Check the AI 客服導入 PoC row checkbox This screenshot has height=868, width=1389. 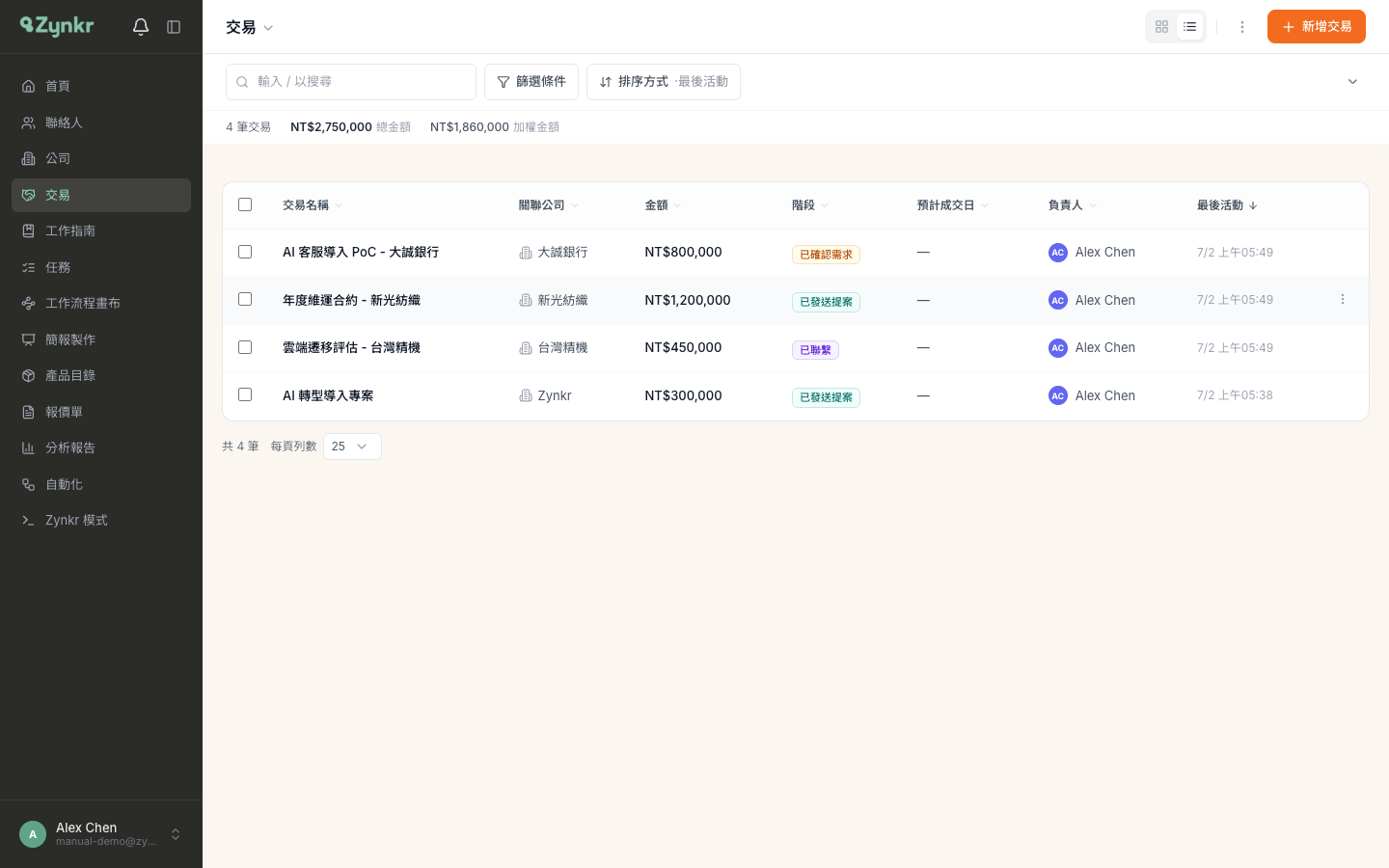click(x=245, y=252)
